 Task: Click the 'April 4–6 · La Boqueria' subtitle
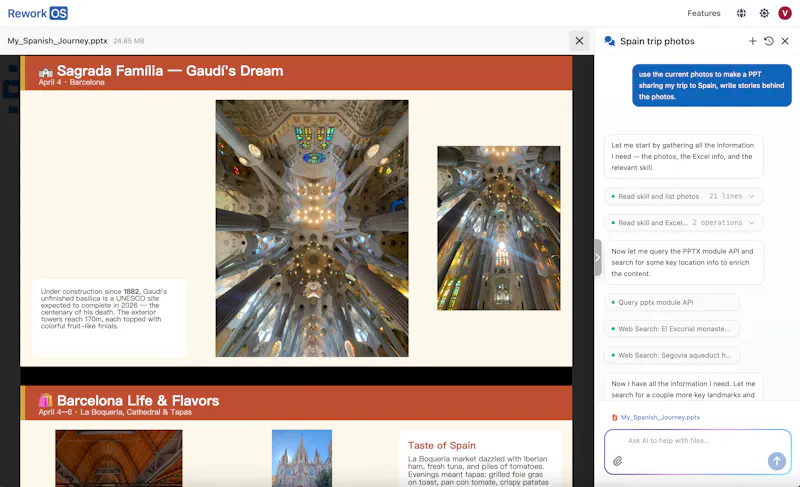tap(115, 412)
